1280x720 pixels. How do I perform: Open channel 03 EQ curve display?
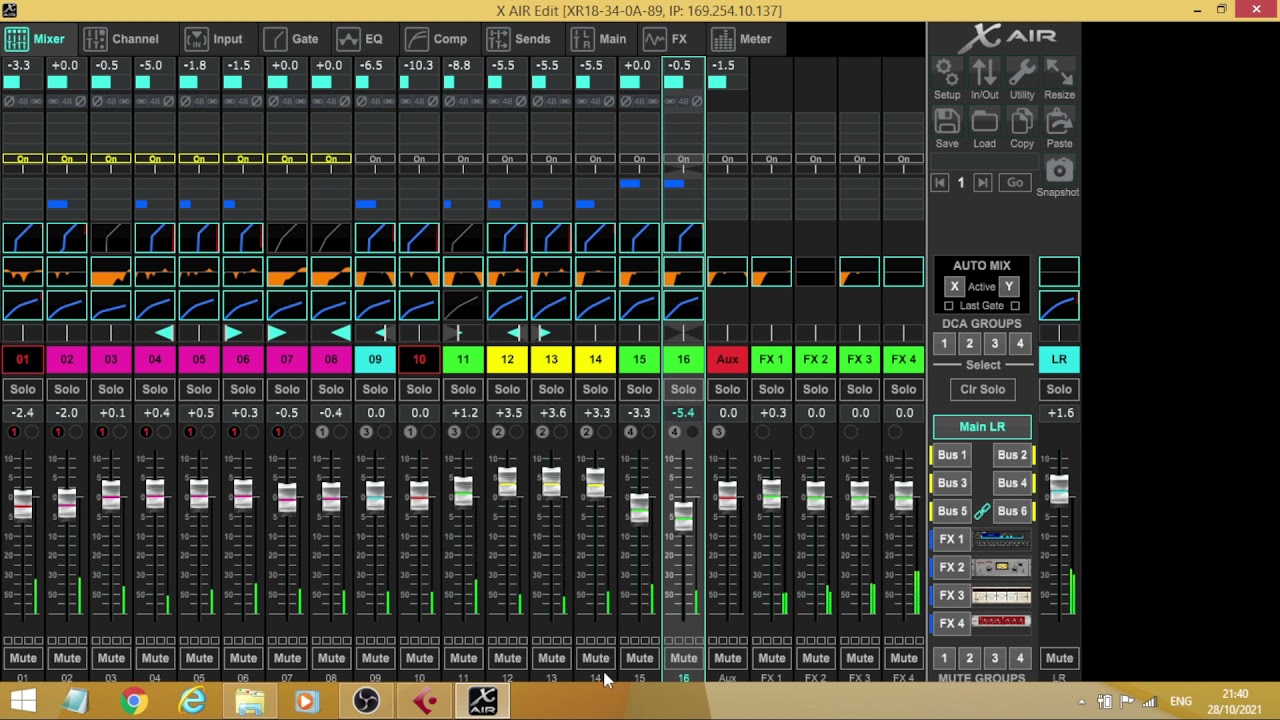tap(110, 272)
